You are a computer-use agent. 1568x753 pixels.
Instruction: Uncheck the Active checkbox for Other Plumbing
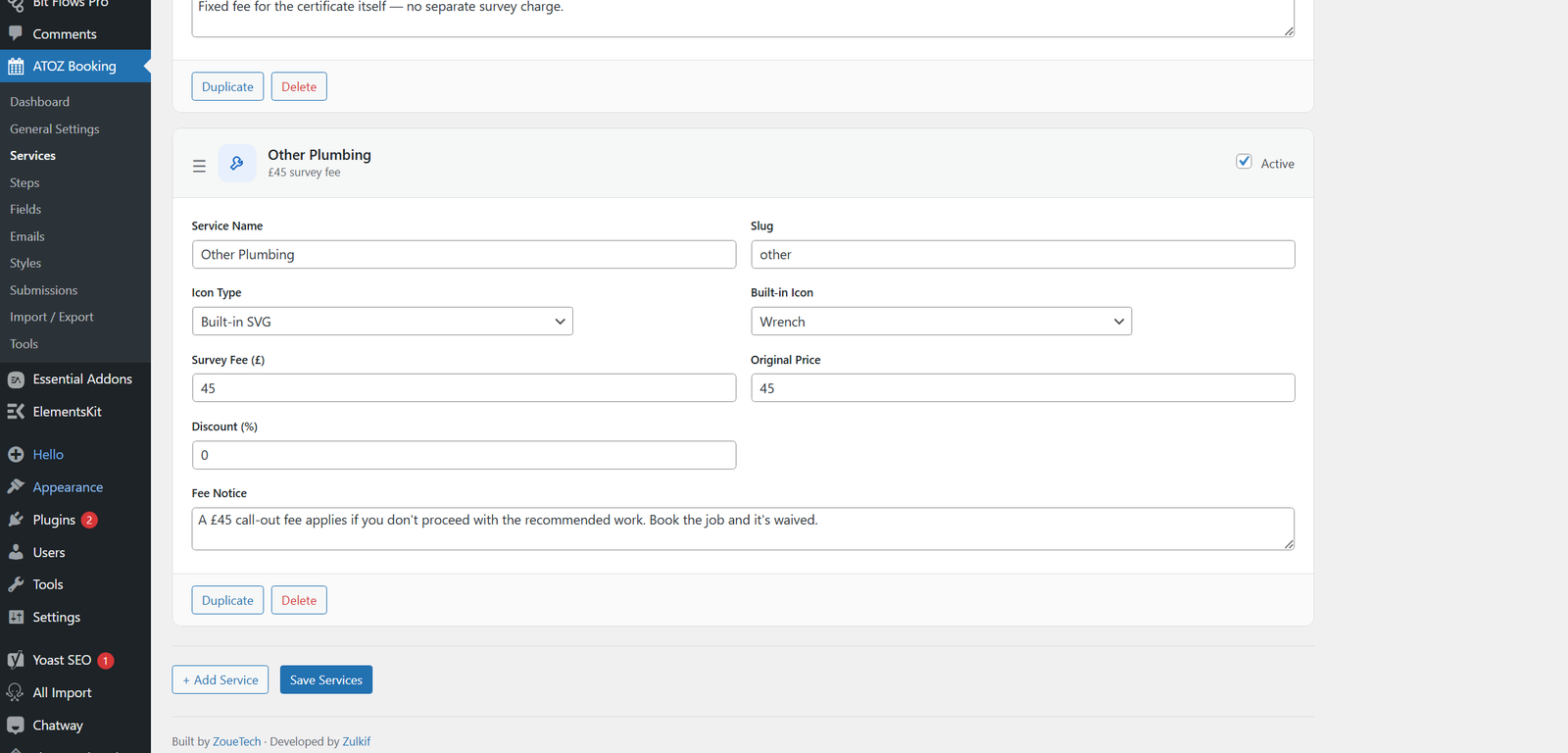(x=1244, y=162)
